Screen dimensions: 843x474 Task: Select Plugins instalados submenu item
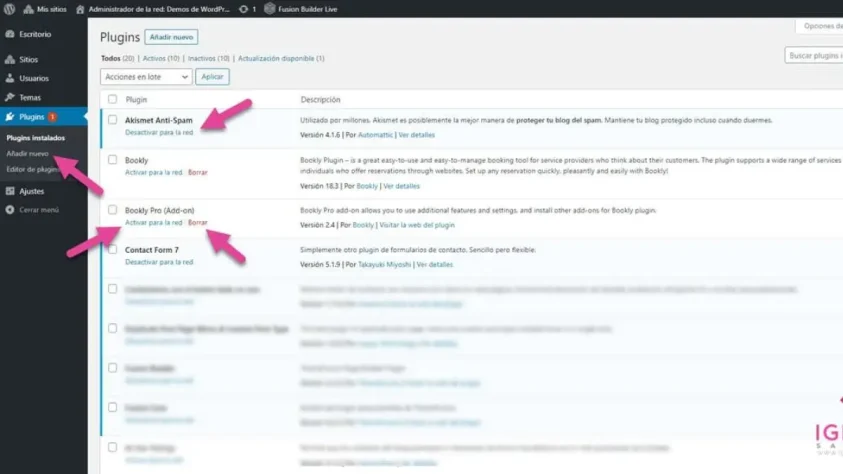pyautogui.click(x=35, y=138)
